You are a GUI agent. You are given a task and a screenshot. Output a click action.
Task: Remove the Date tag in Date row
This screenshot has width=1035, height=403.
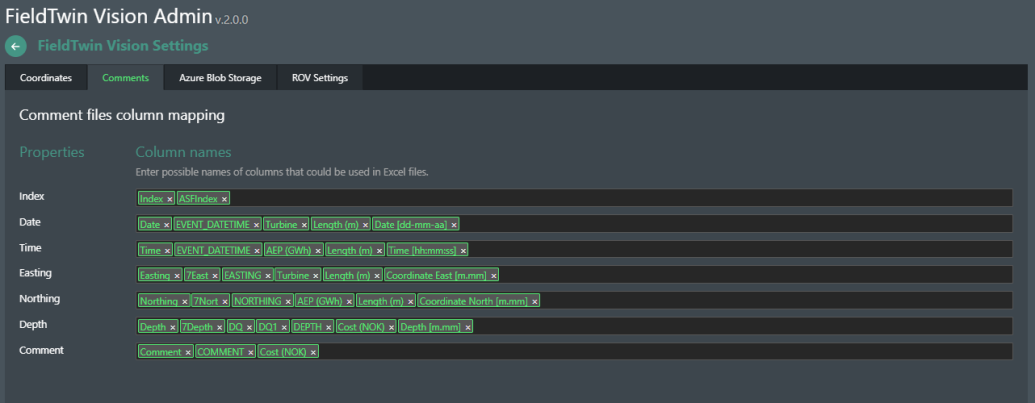pyautogui.click(x=166, y=225)
